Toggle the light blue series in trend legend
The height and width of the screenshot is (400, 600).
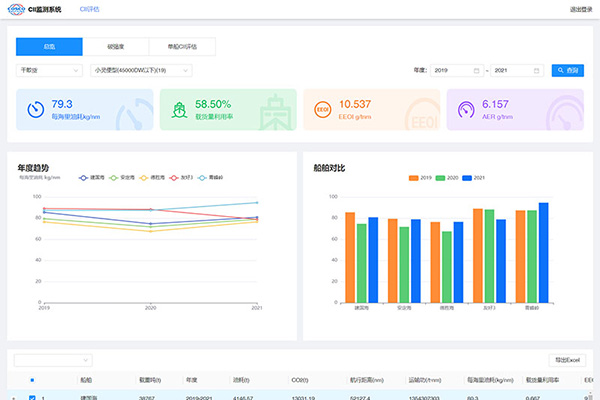210,178
